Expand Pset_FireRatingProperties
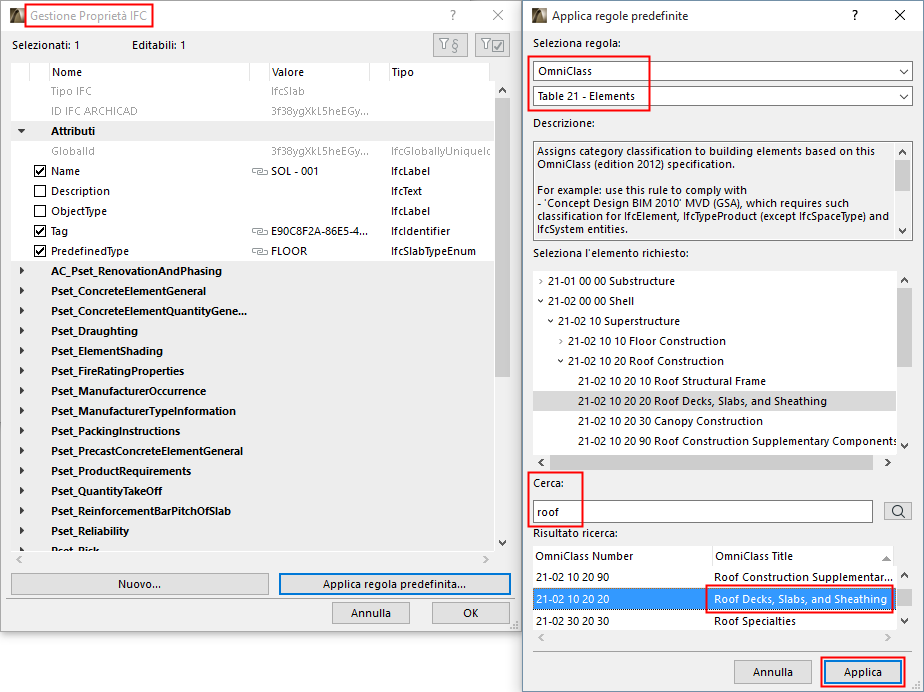The image size is (924, 692). (x=22, y=371)
